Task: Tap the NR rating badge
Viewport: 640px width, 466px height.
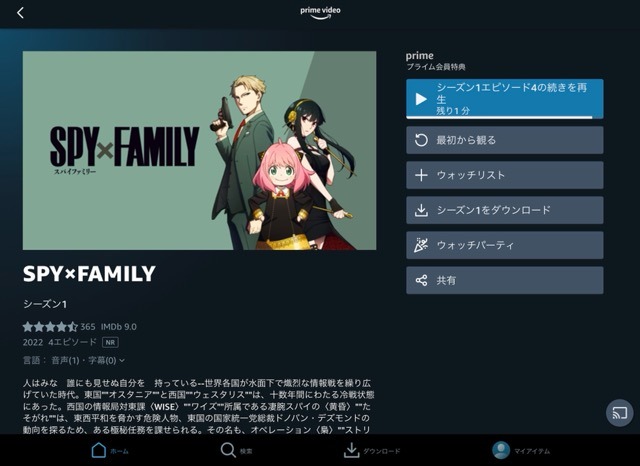Action: 110,342
